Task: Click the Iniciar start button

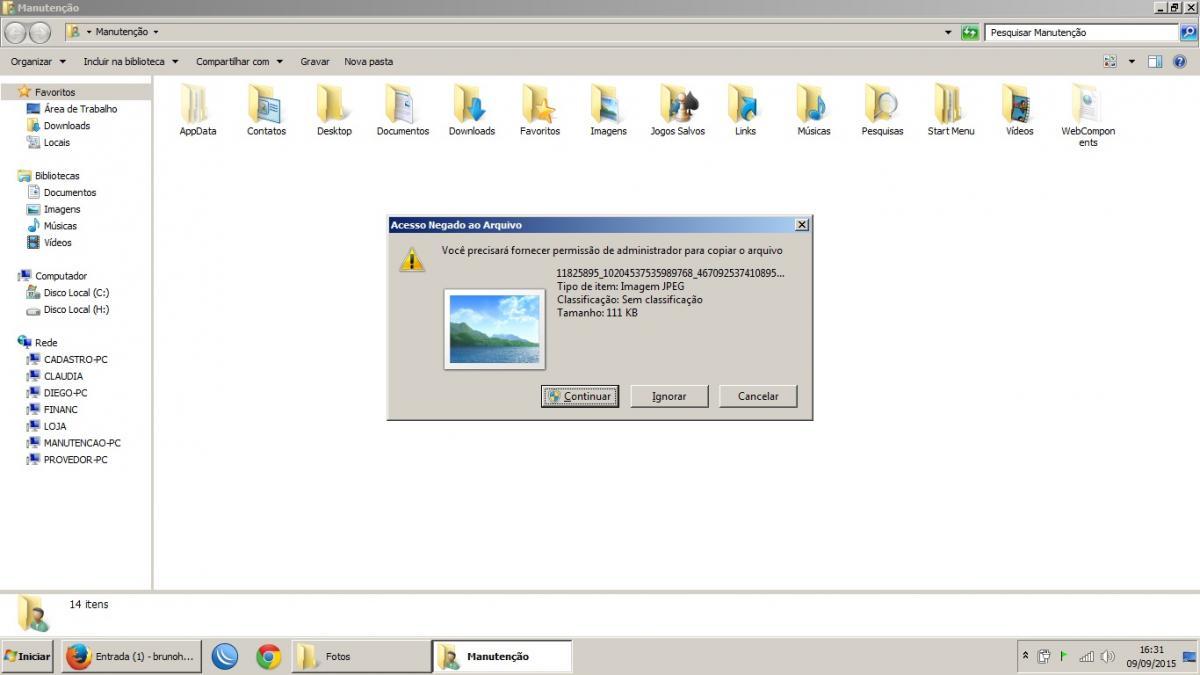Action: click(27, 657)
